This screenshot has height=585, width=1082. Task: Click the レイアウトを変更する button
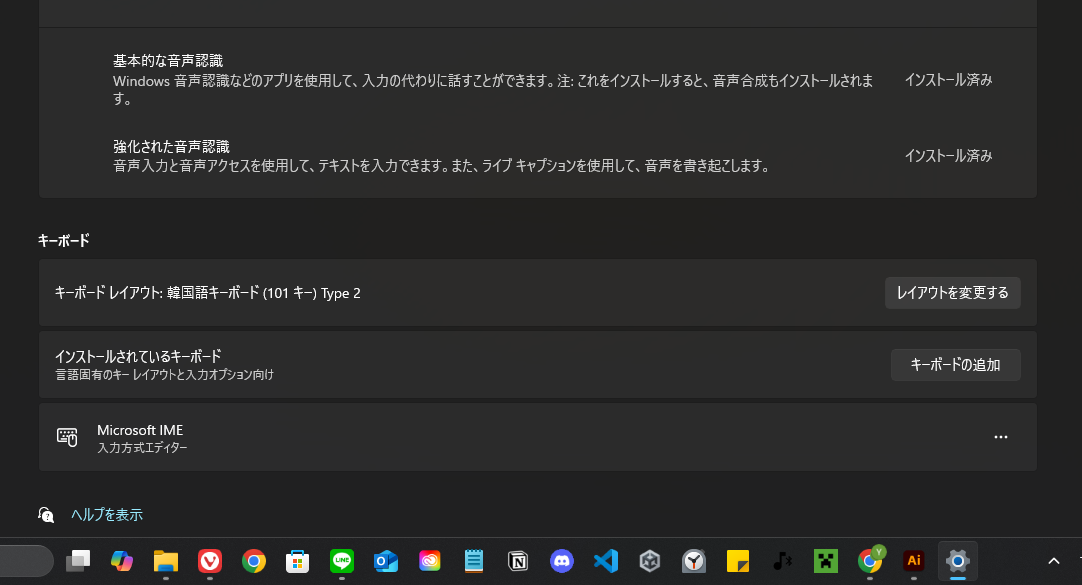952,292
